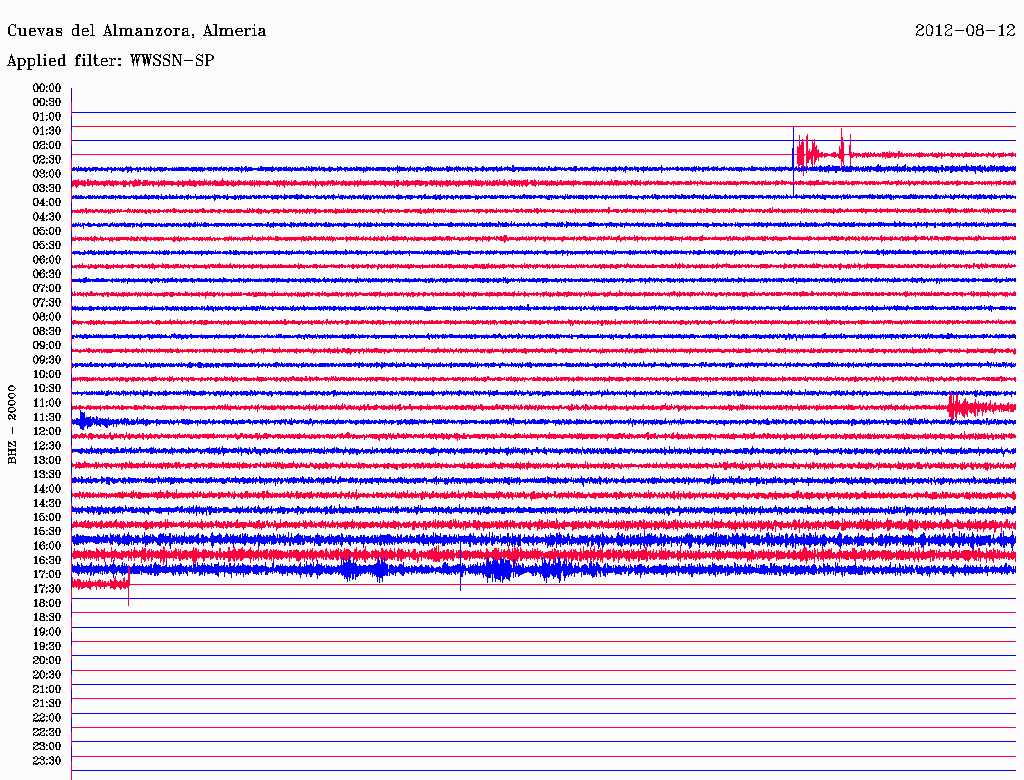Select the 01:00 time label
The height and width of the screenshot is (780, 1024).
pyautogui.click(x=47, y=116)
